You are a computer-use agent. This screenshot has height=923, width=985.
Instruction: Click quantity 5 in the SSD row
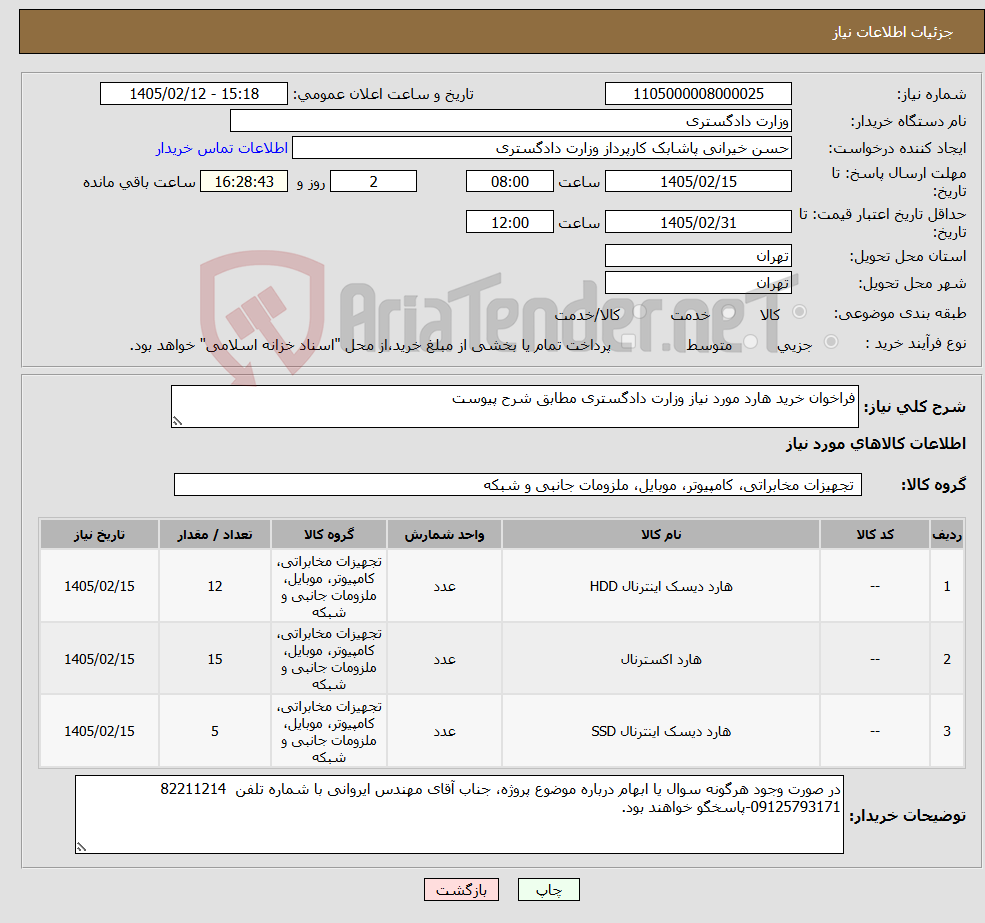[215, 731]
